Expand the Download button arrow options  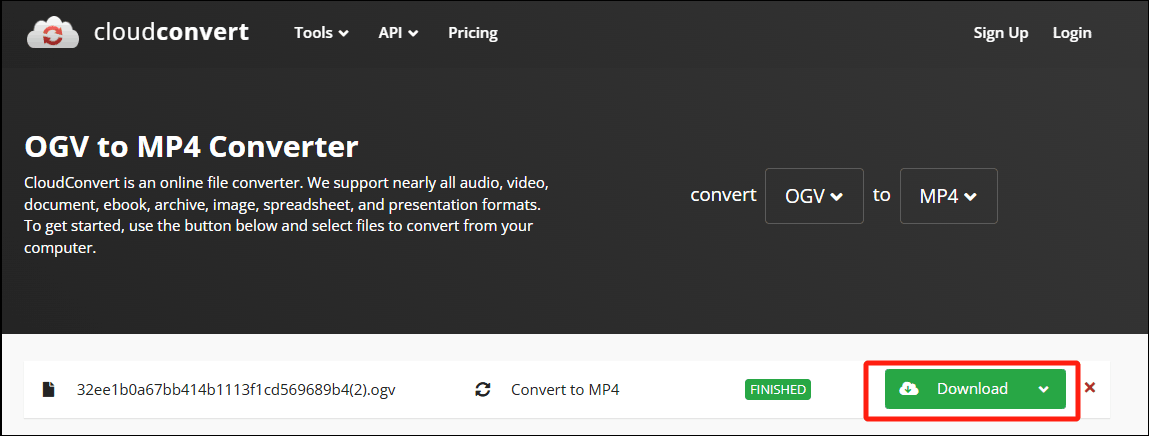click(1044, 389)
